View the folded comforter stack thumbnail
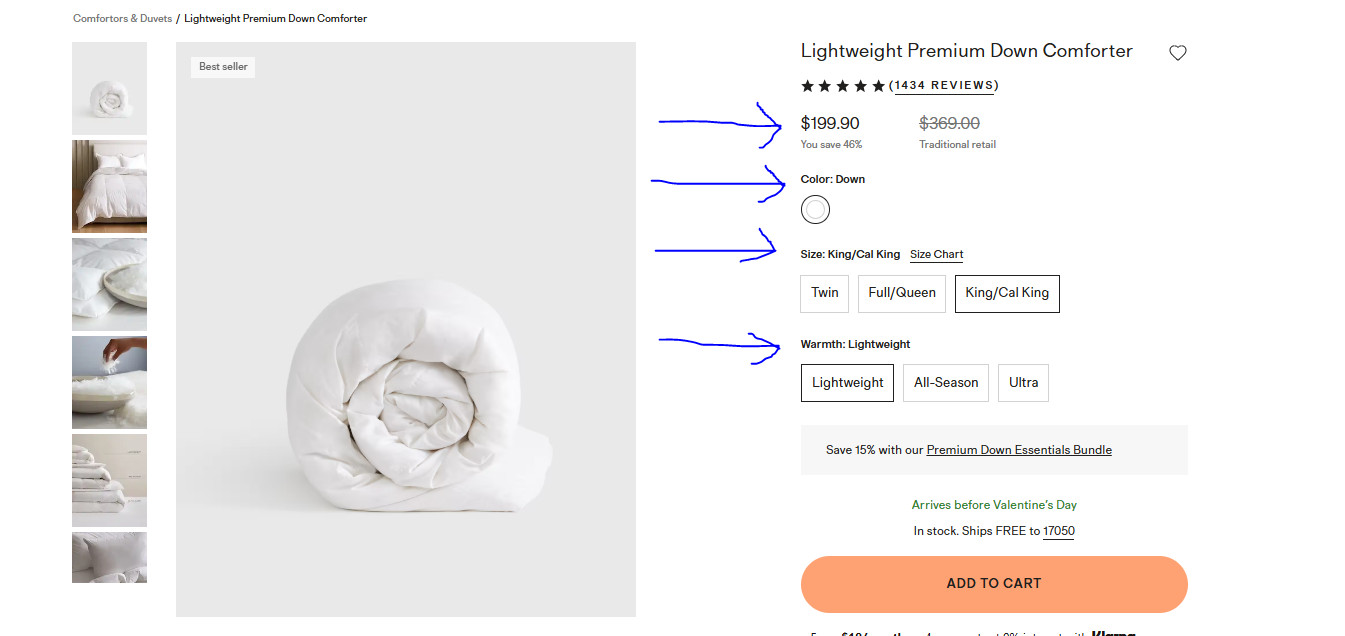Screen dimensions: 1345x636 [x=109, y=480]
